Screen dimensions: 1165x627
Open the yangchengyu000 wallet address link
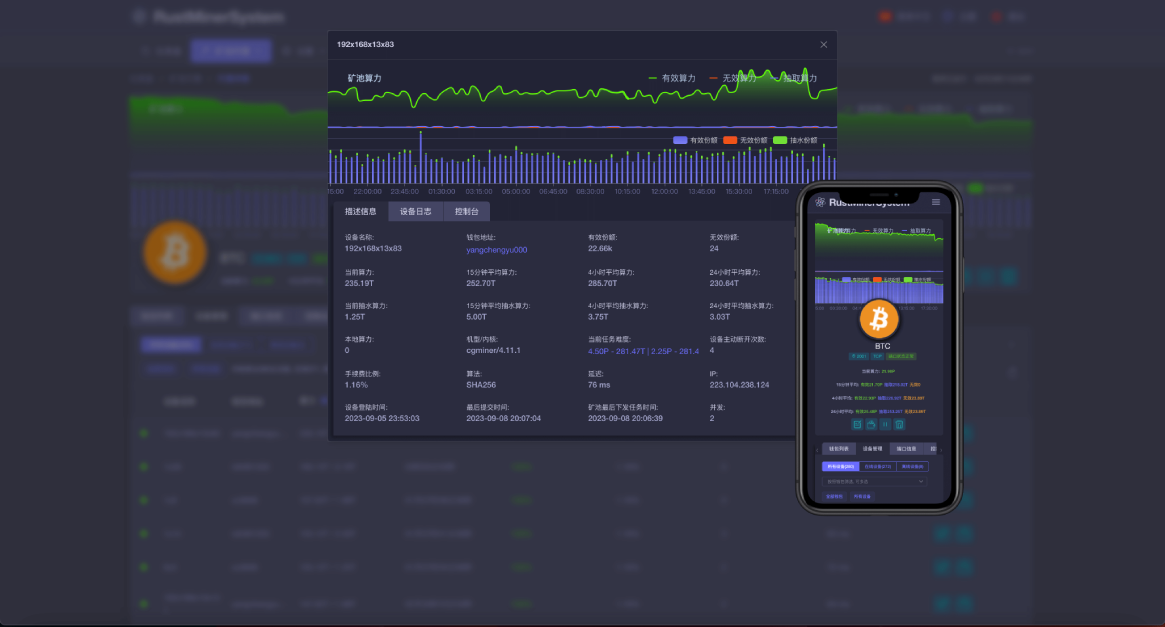pyautogui.click(x=496, y=250)
